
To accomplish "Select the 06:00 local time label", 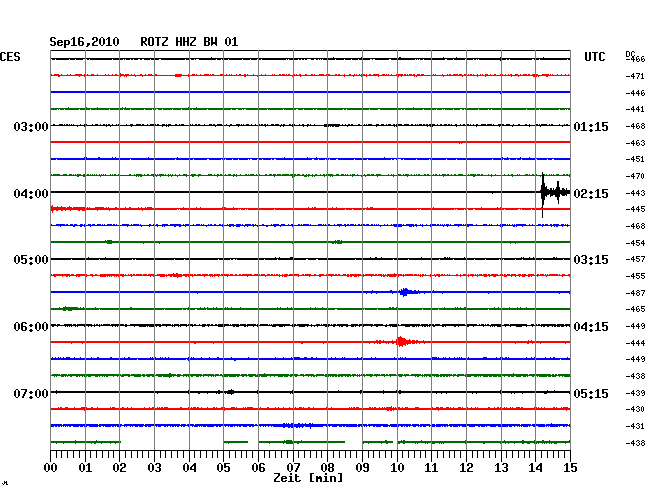I will [31, 327].
